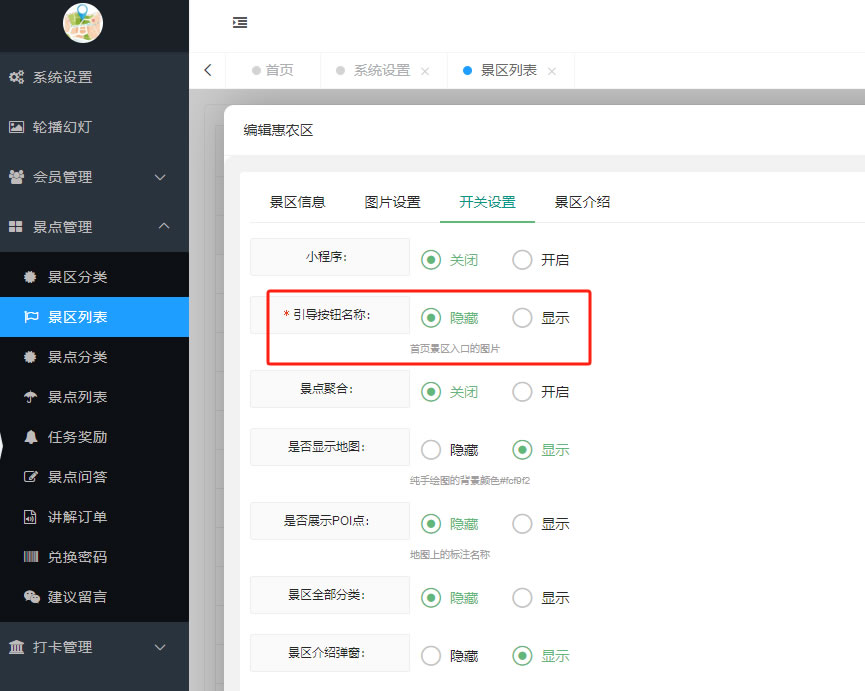Viewport: 865px width, 691px height.
Task: Switch to 开关设置 tab
Action: click(x=487, y=202)
